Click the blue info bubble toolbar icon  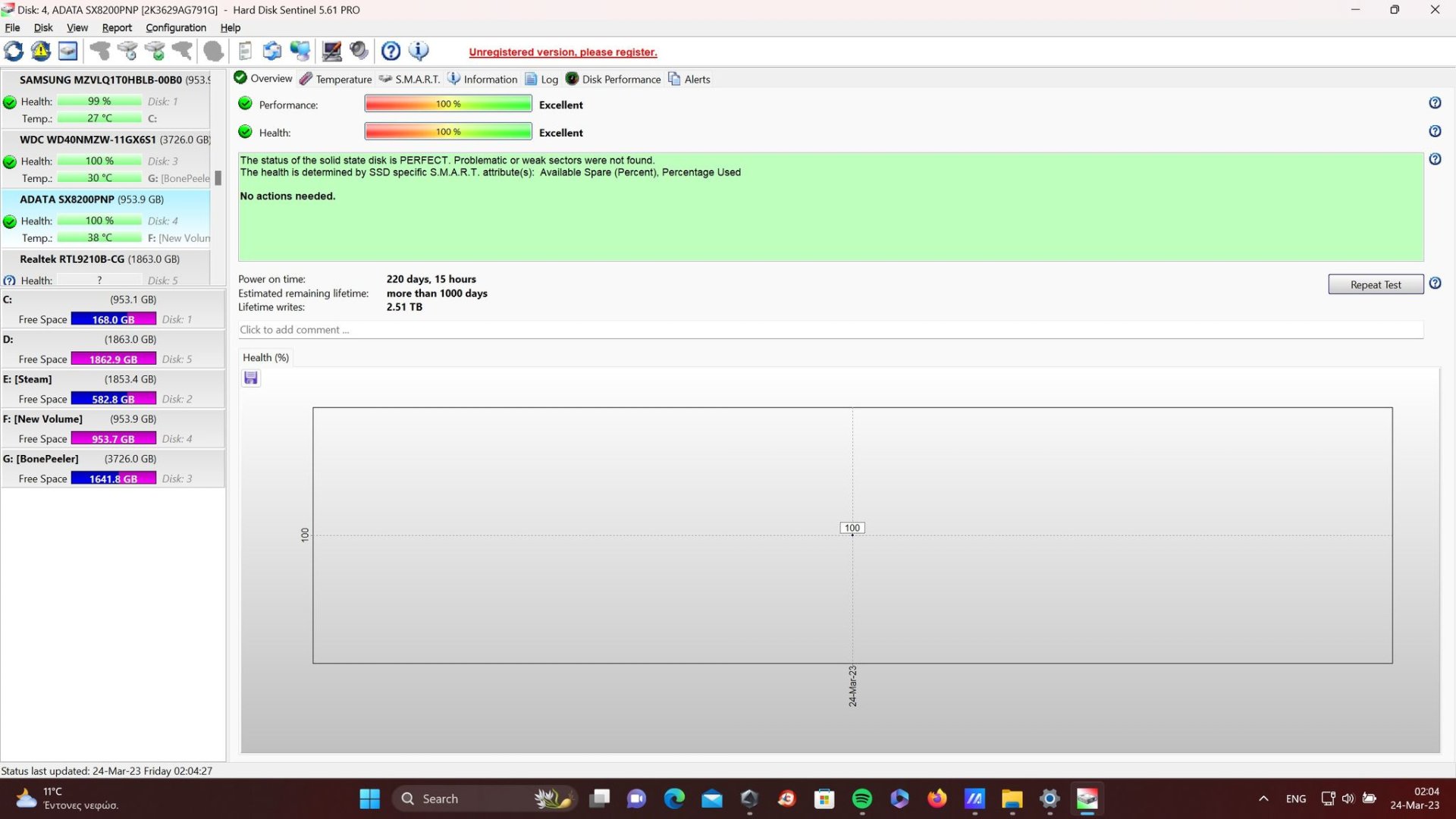[419, 52]
